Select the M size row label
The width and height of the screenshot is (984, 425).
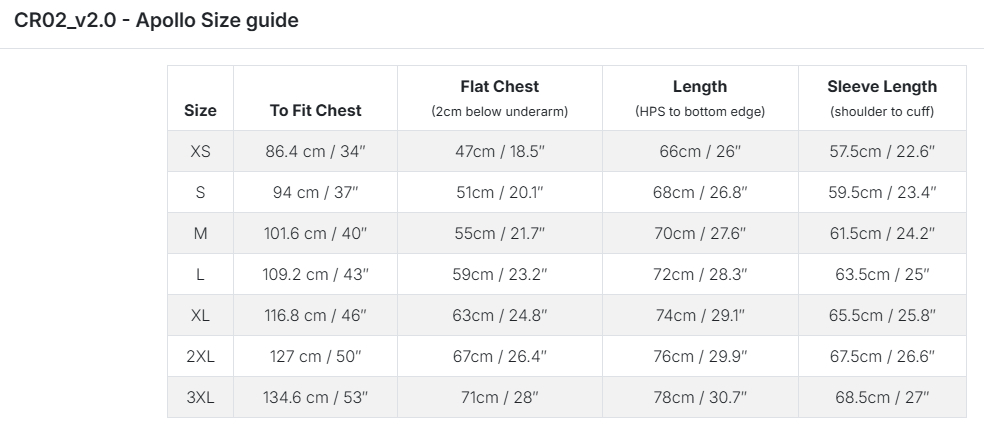(200, 233)
